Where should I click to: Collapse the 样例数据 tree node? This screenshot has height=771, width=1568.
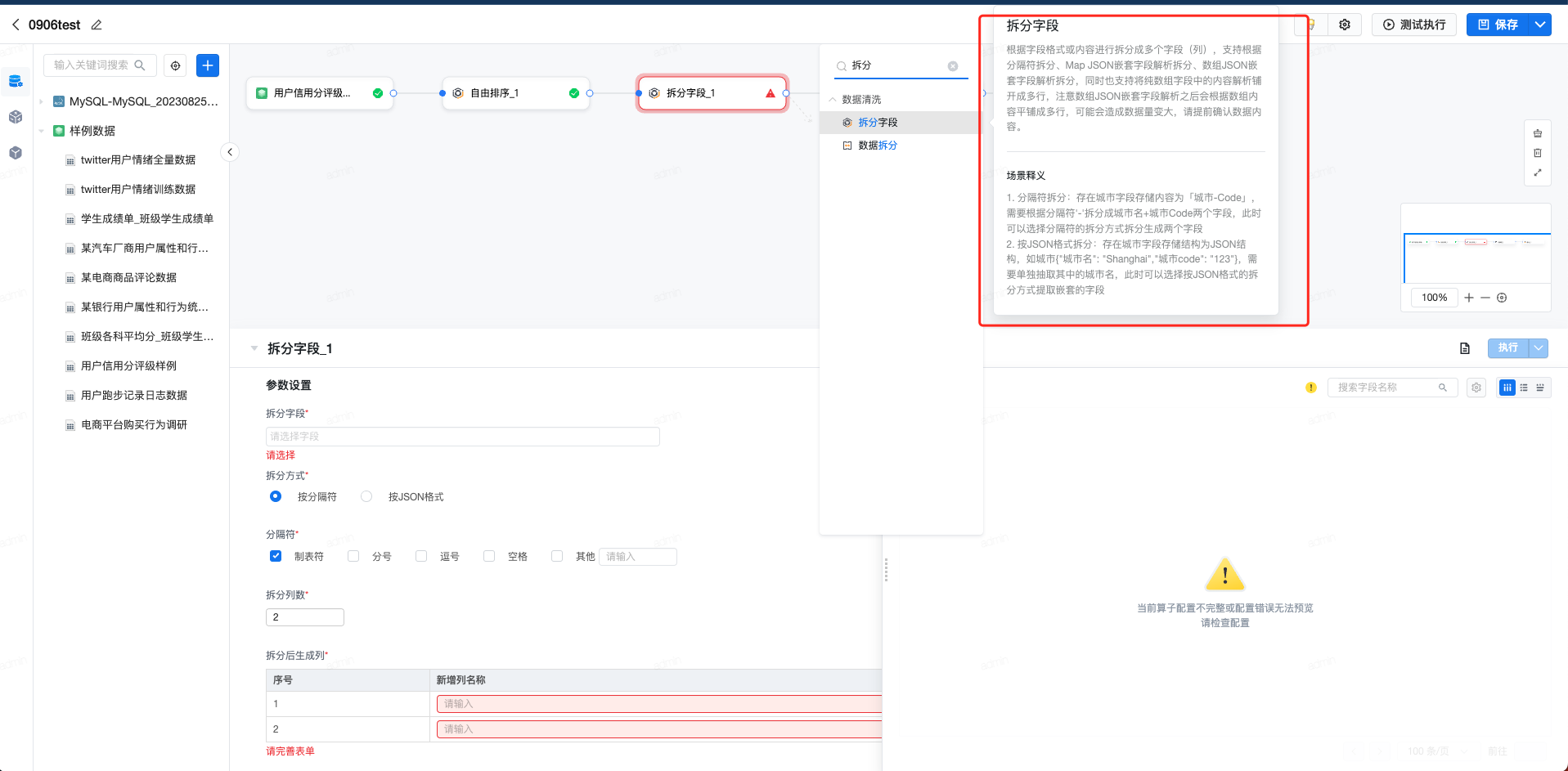coord(42,131)
